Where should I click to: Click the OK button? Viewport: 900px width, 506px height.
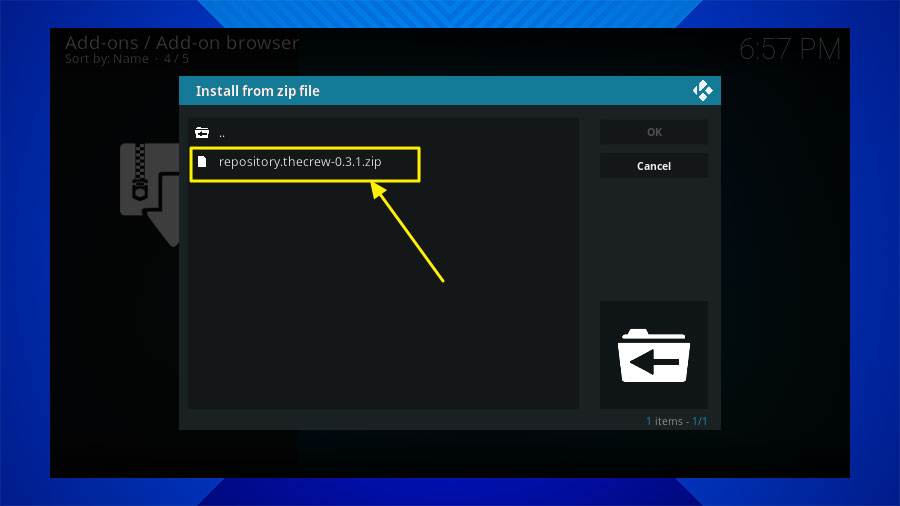pos(654,132)
